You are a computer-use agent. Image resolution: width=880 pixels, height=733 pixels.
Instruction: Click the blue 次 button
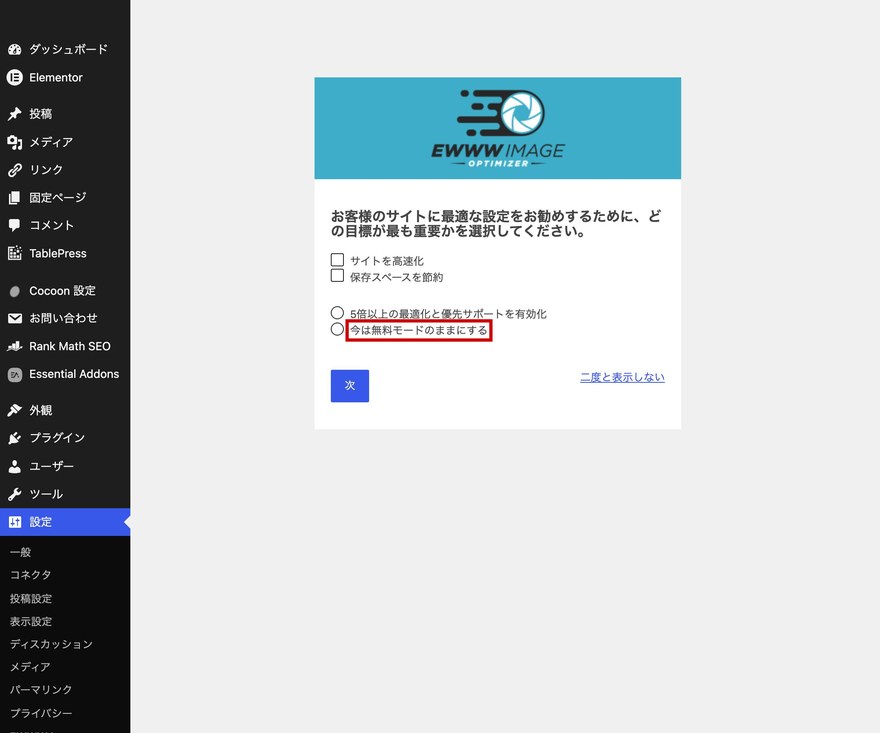[350, 386]
